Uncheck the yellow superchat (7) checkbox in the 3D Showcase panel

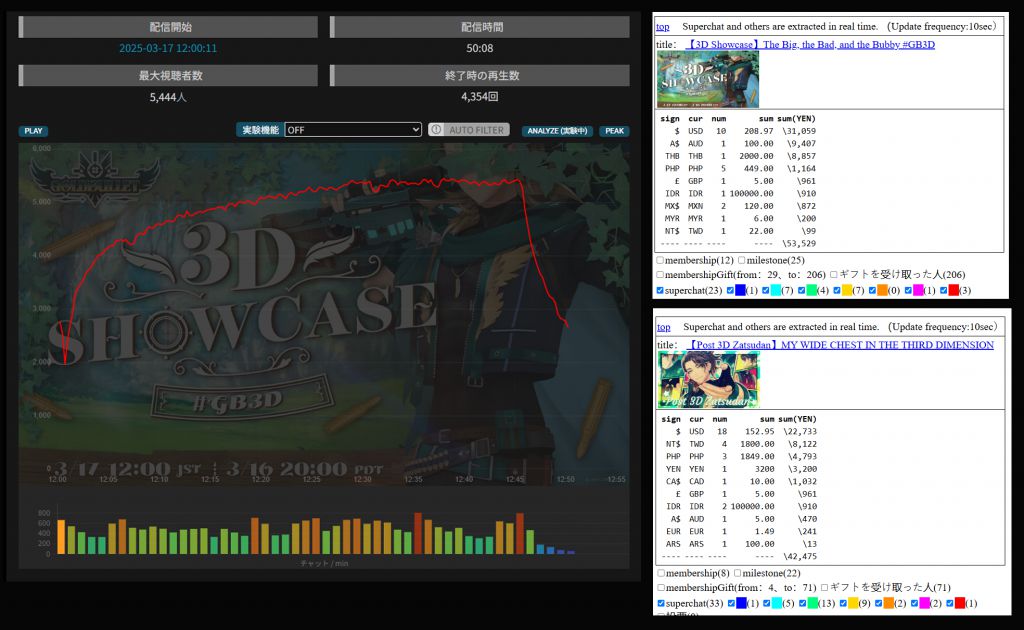837,291
